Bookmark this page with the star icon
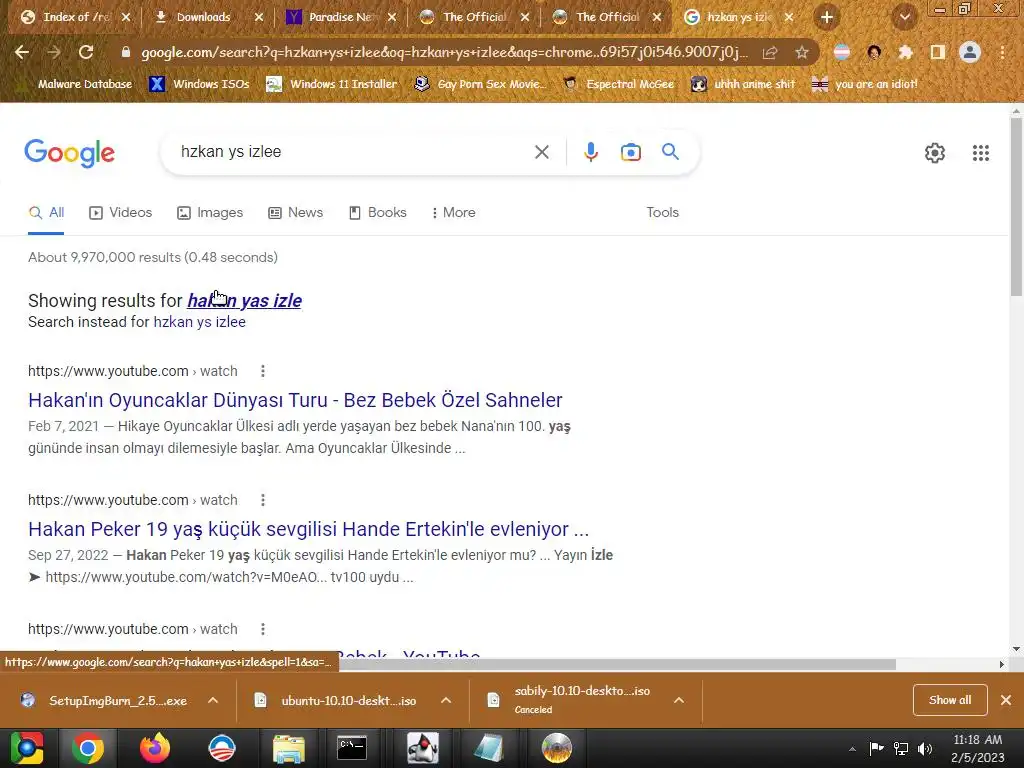 (802, 52)
